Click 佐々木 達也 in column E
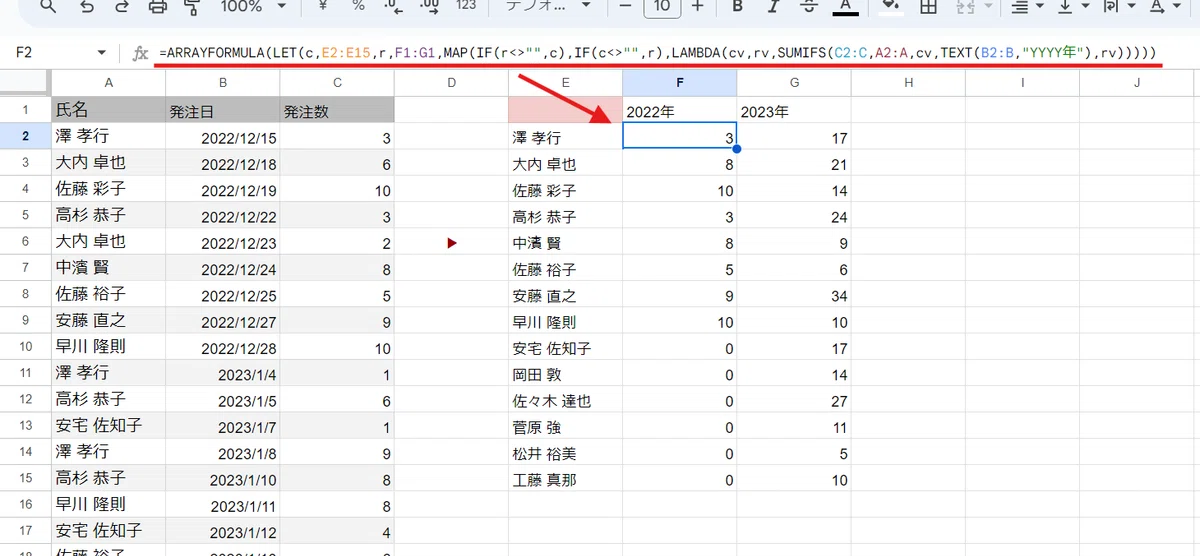1200x556 pixels. [x=565, y=401]
